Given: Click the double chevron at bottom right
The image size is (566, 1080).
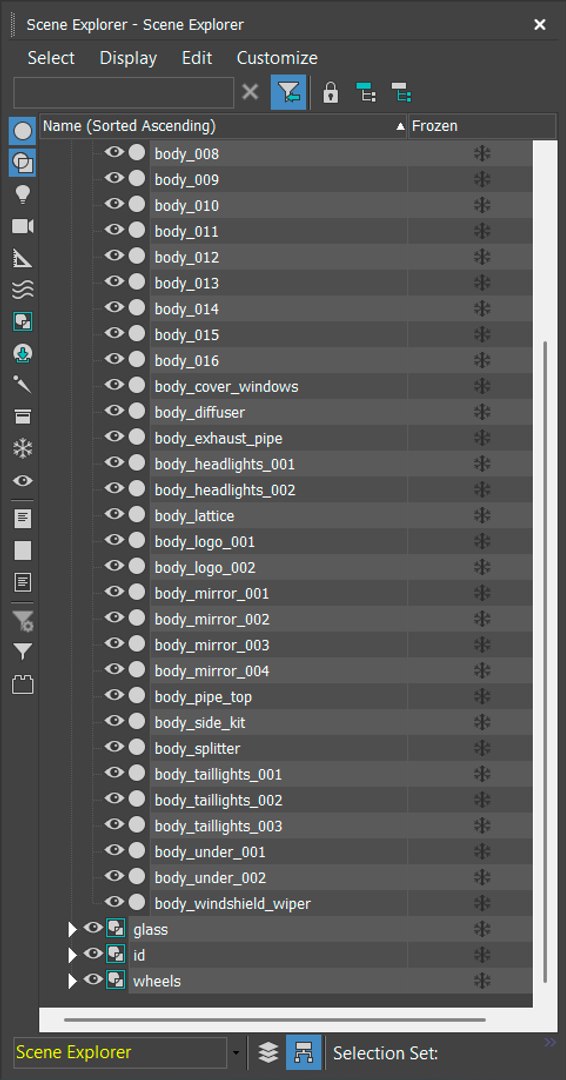Looking at the screenshot, I should click(x=550, y=1042).
